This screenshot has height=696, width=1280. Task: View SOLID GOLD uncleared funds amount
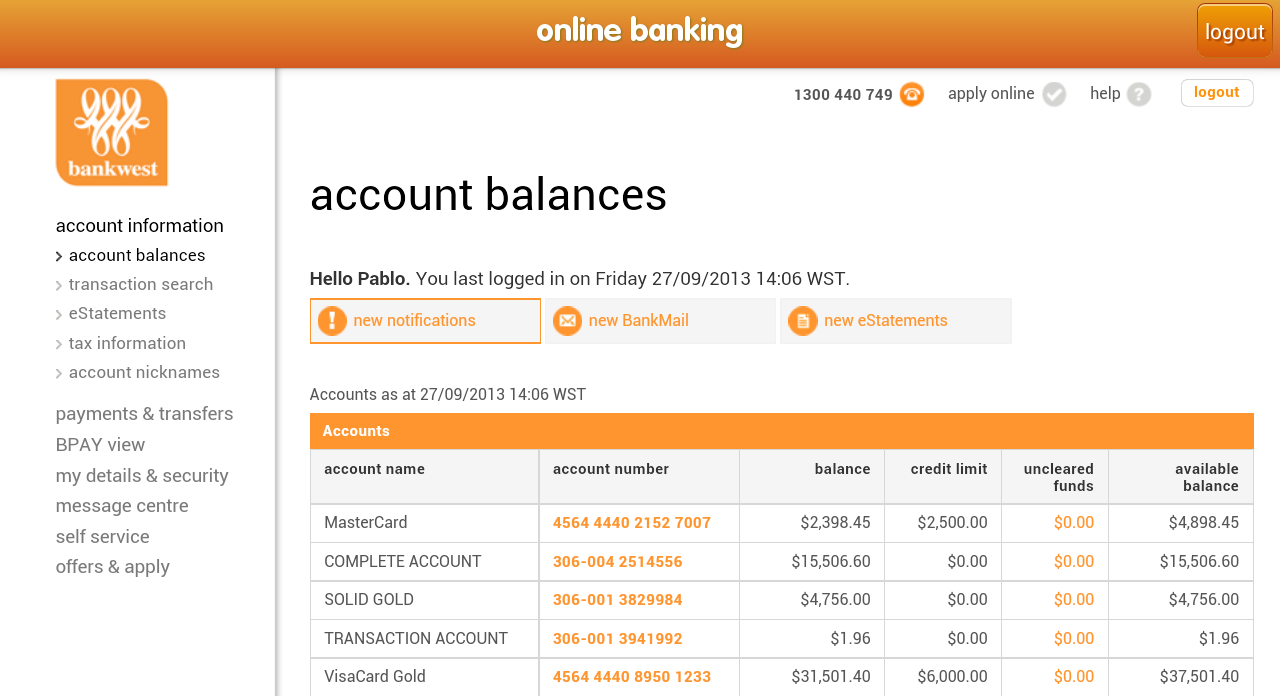click(1073, 600)
